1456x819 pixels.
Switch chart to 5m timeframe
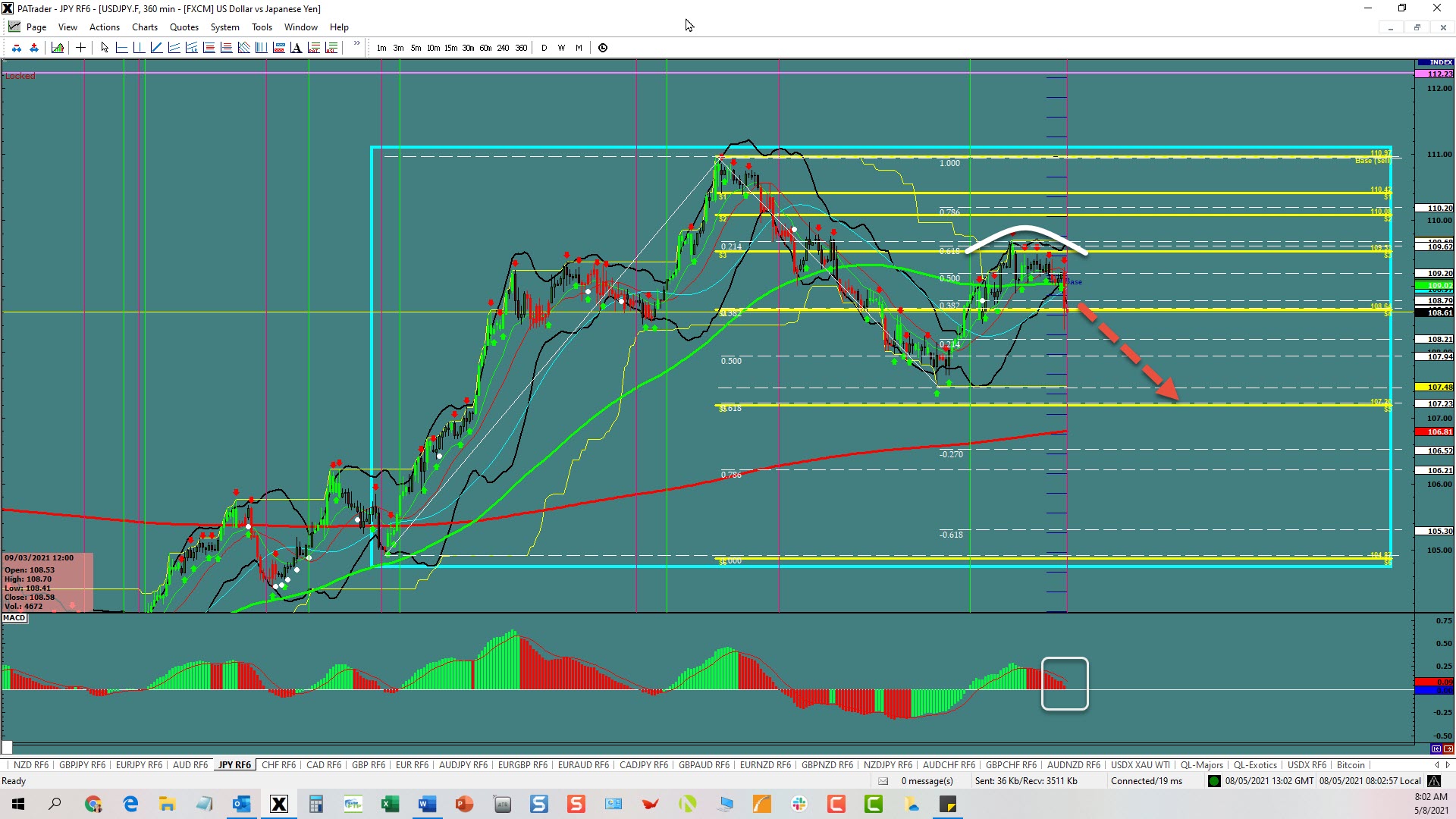[416, 48]
